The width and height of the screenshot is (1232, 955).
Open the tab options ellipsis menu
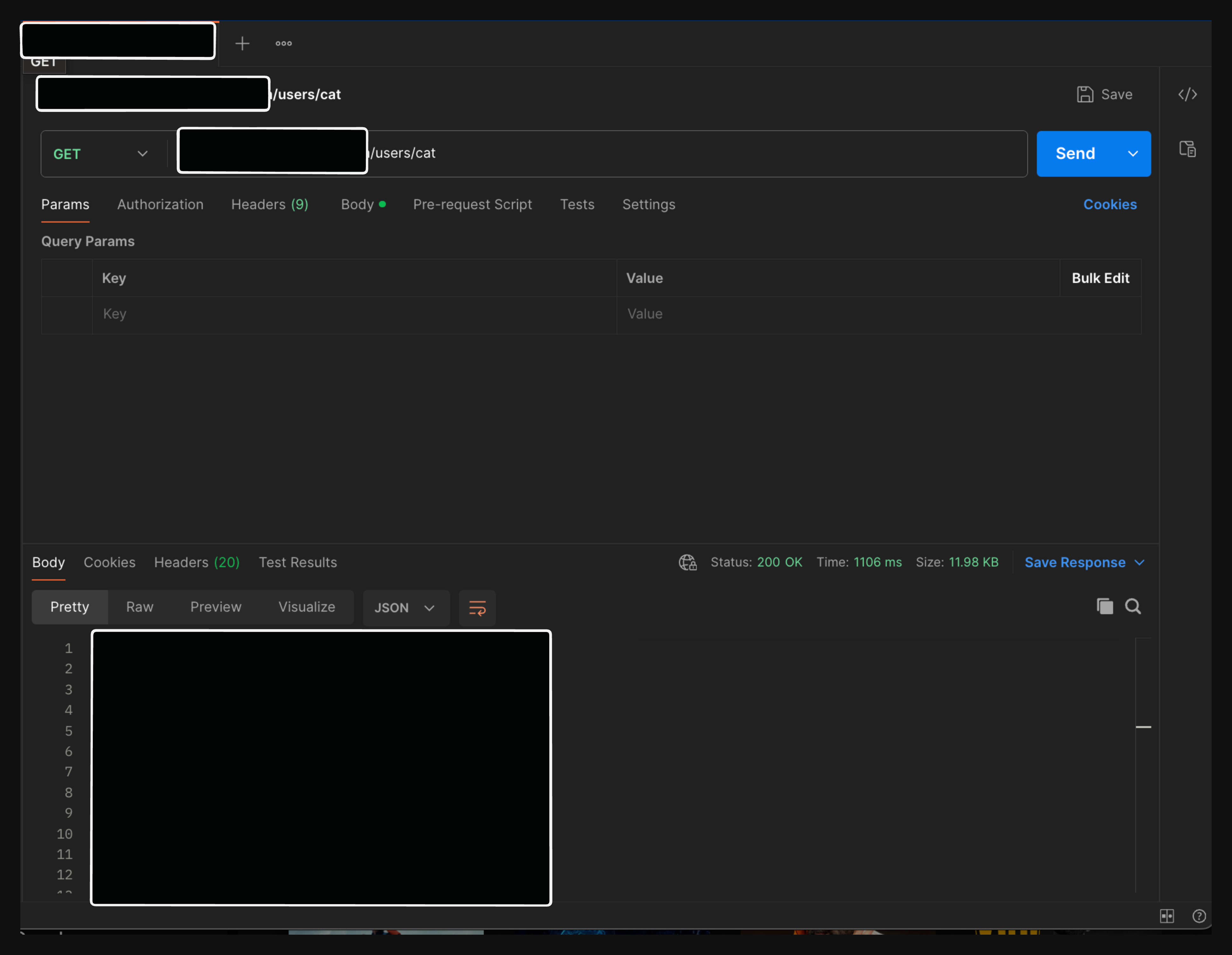[283, 44]
